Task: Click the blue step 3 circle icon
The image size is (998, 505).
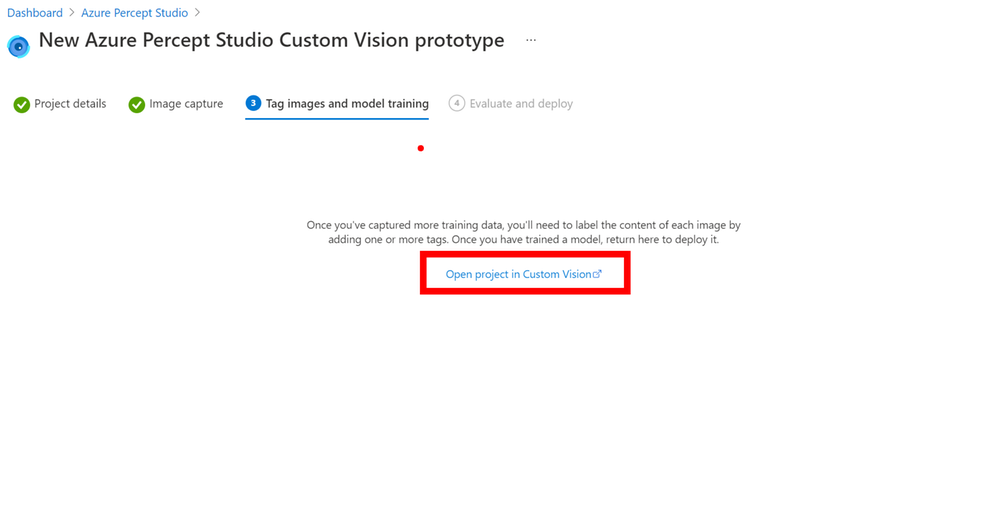Action: click(253, 103)
